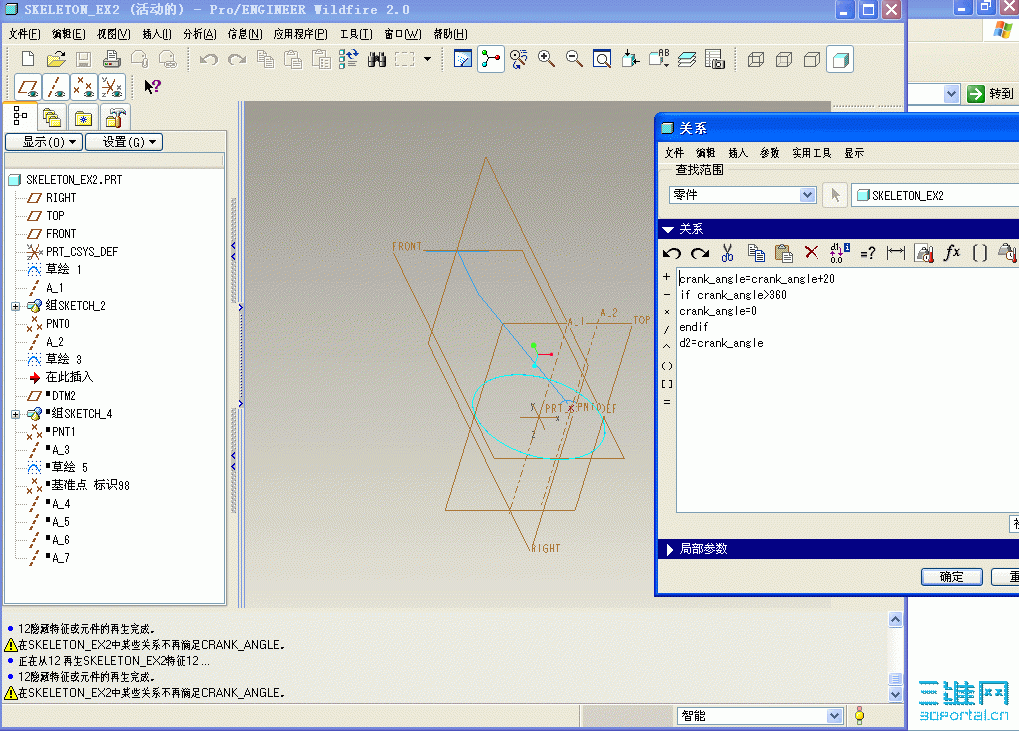This screenshot has width=1019, height=731.
Task: Switch to shaded display mode
Action: coord(840,60)
